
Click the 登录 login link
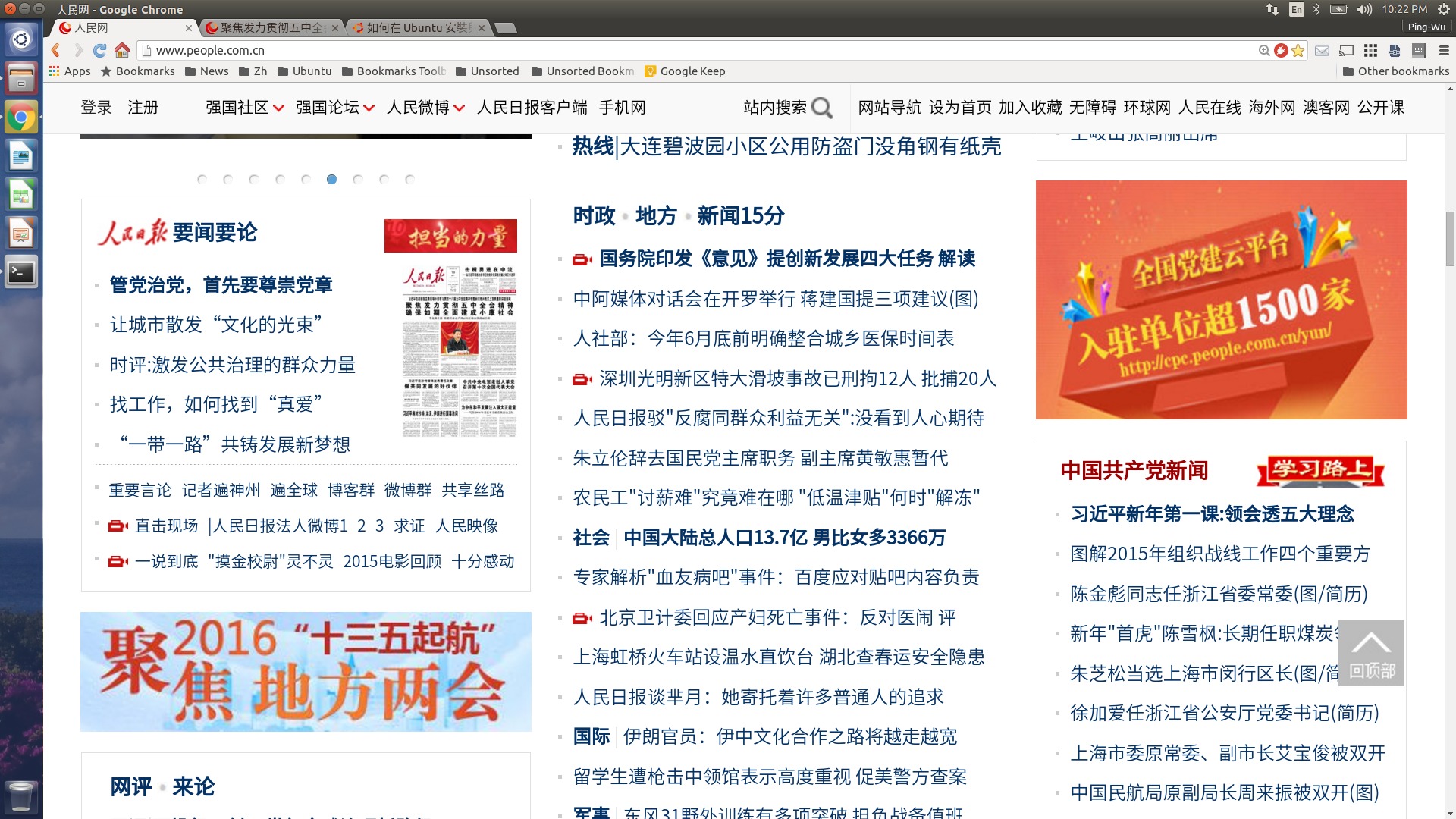96,108
